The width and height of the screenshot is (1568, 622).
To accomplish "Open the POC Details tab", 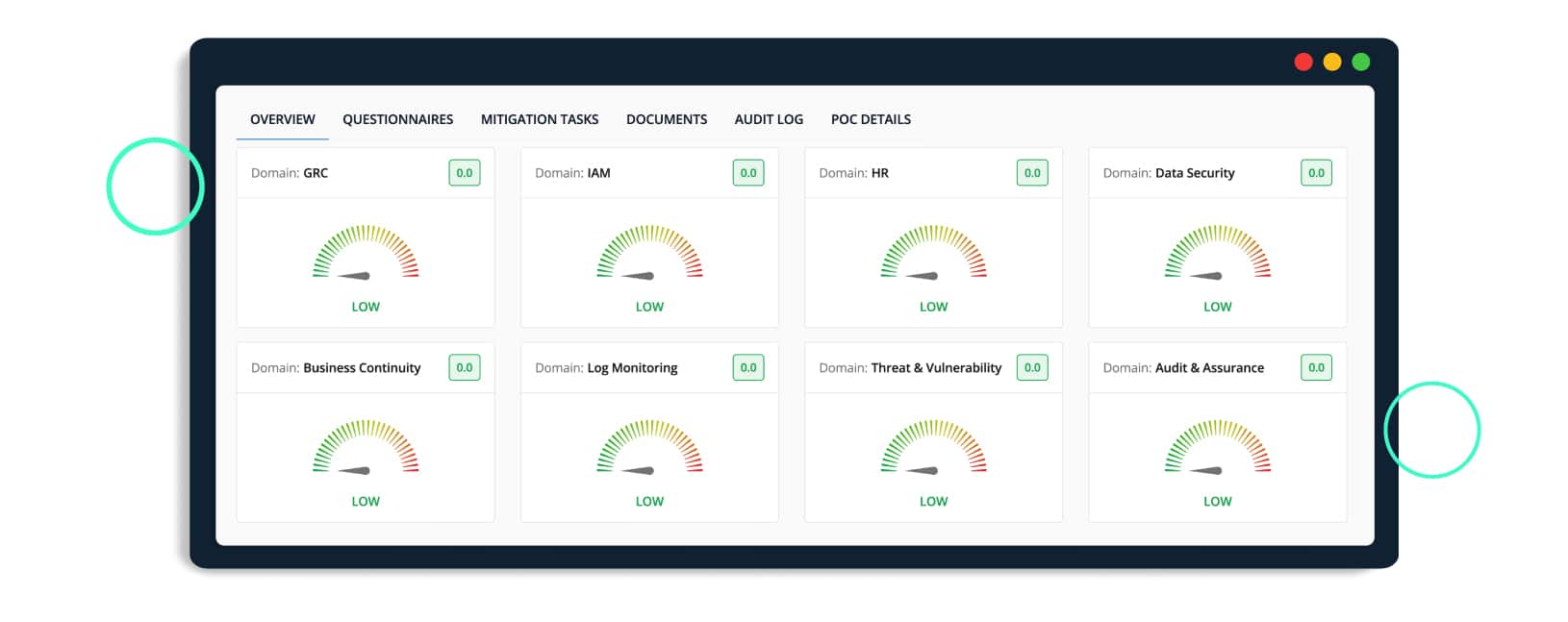I will point(871,119).
